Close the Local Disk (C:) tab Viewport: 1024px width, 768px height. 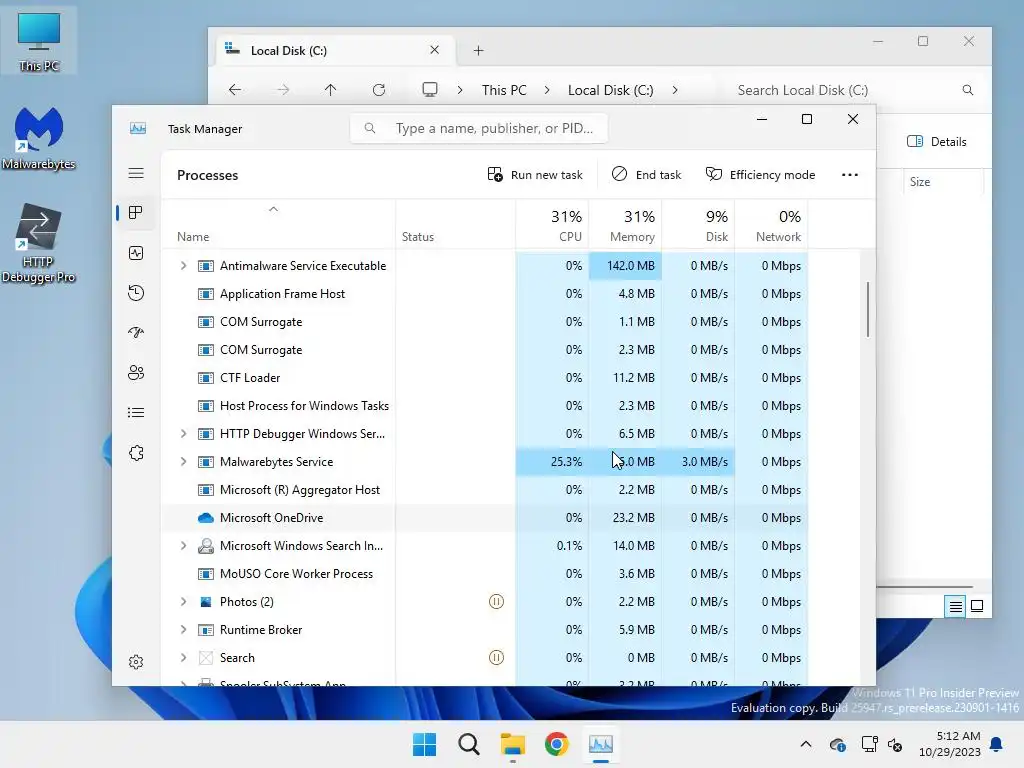click(434, 50)
